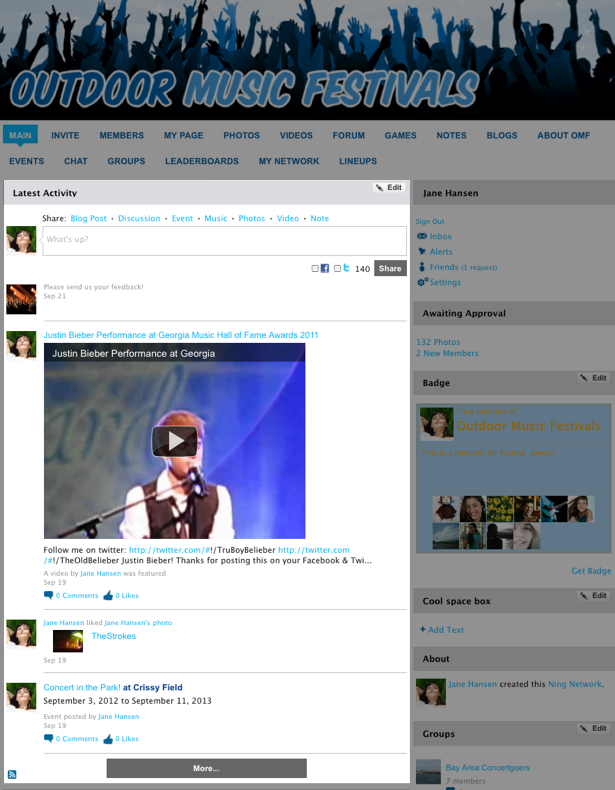Play the Justin Bieber performance video
The height and width of the screenshot is (790, 615).
pos(175,441)
